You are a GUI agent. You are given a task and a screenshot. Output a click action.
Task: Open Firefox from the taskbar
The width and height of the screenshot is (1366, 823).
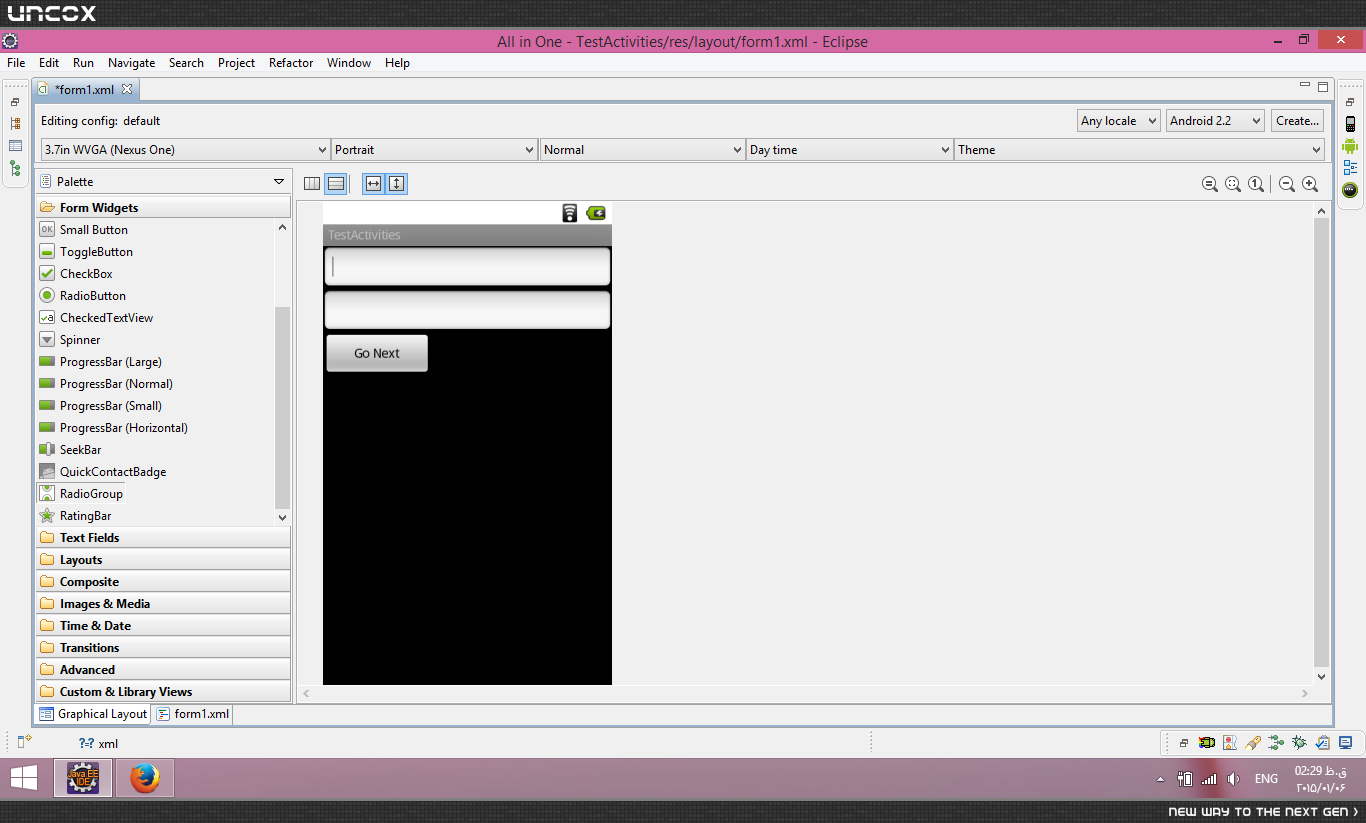(x=145, y=777)
